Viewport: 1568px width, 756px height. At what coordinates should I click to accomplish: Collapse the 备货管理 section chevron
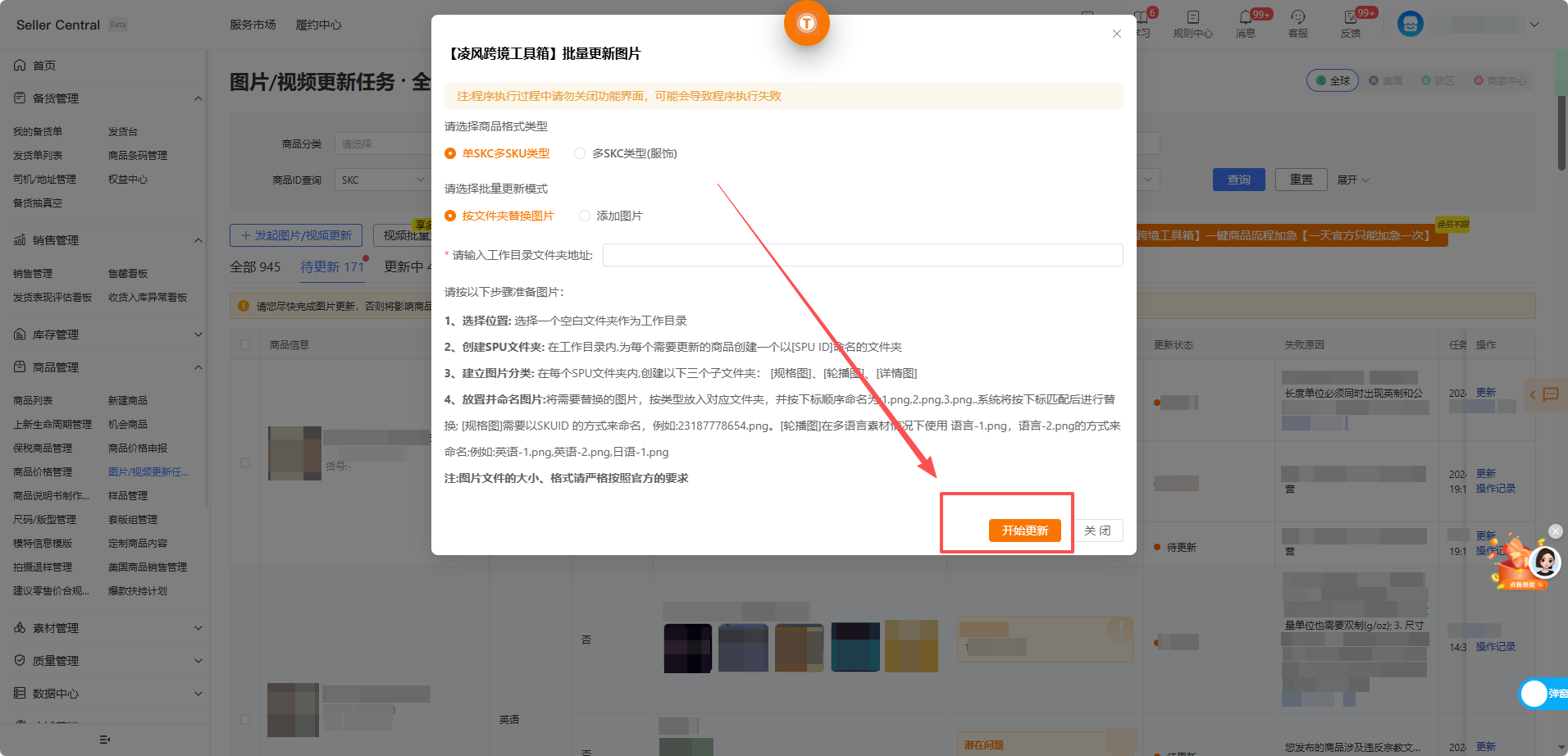[198, 98]
